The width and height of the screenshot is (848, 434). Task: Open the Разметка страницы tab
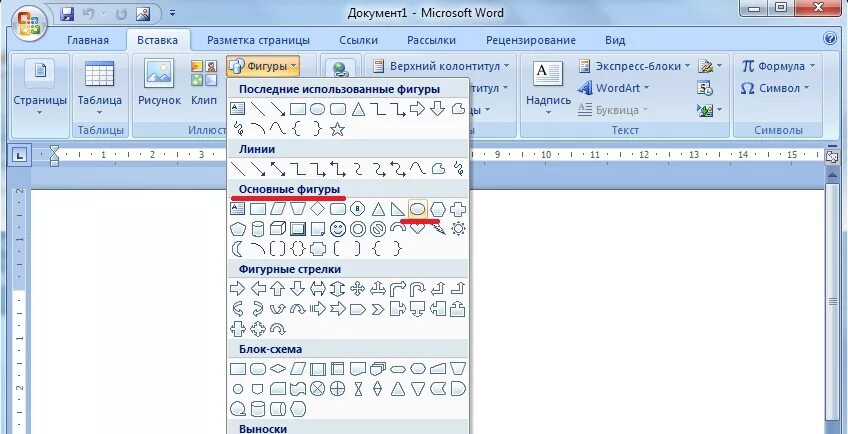coord(259,40)
